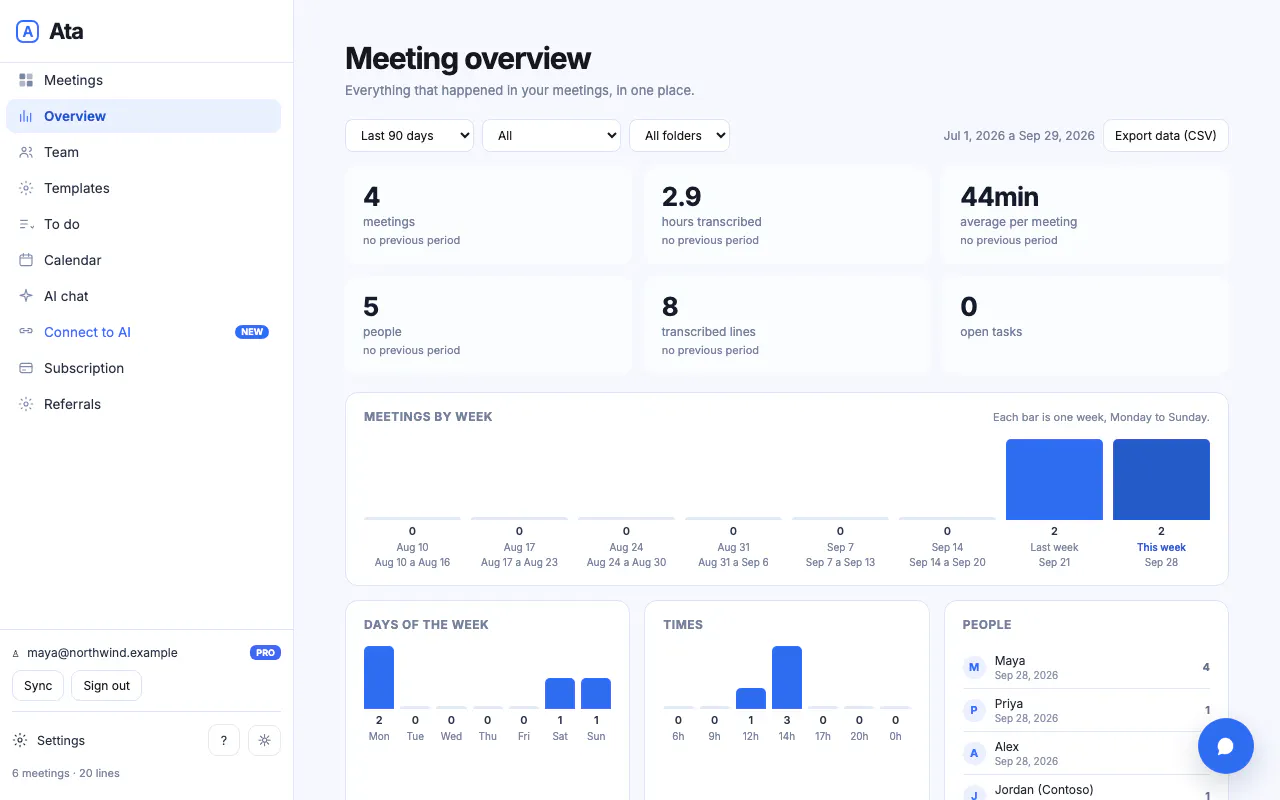Click the Team people icon
The width and height of the screenshot is (1280, 800).
(x=26, y=152)
